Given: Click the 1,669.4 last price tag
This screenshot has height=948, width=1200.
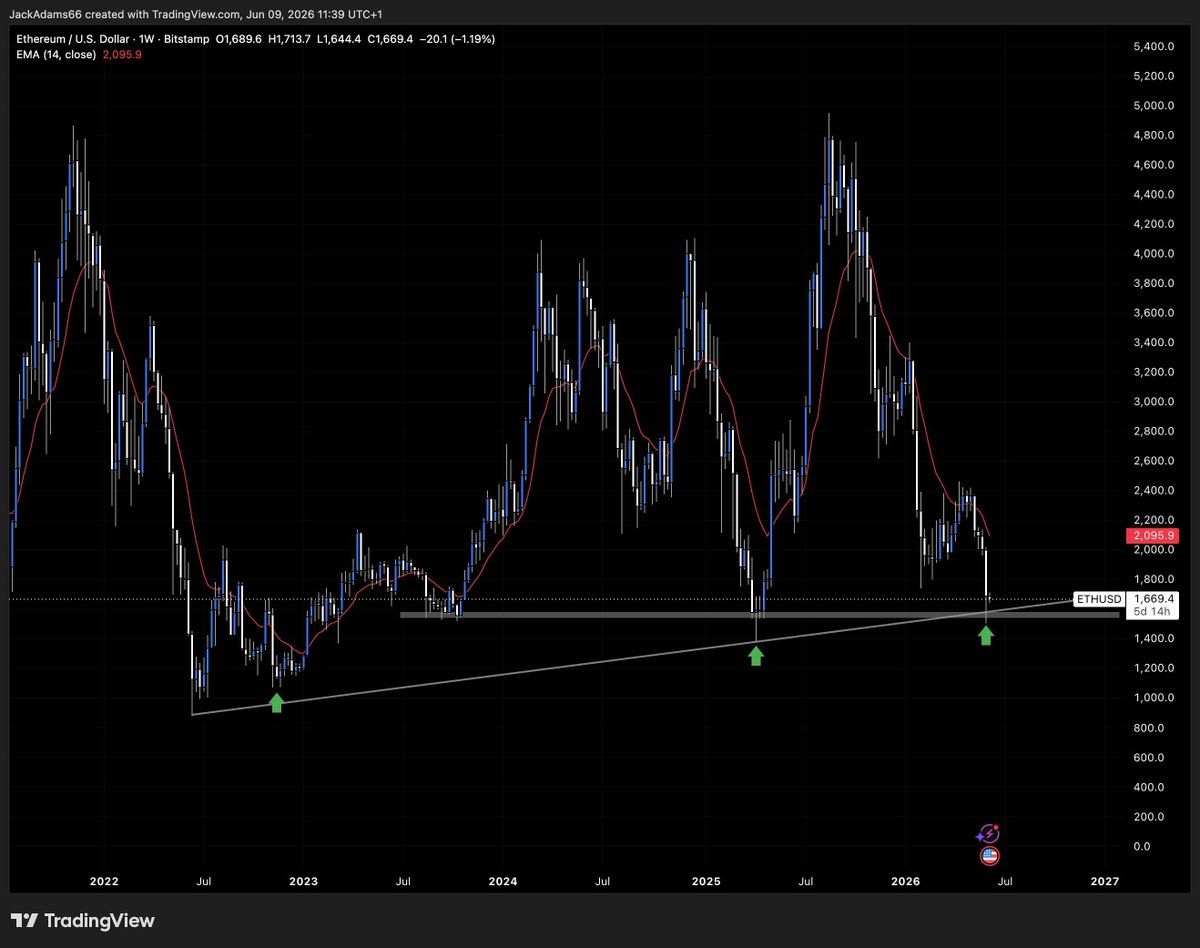Looking at the screenshot, I should coord(1154,599).
